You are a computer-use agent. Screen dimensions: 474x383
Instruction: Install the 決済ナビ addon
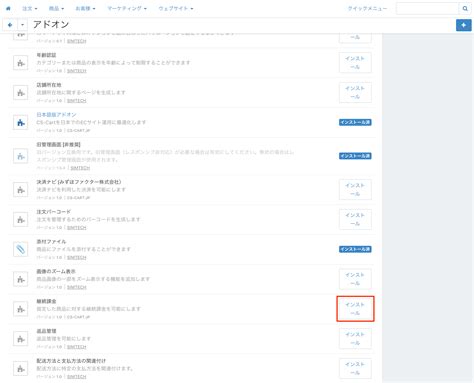(355, 190)
